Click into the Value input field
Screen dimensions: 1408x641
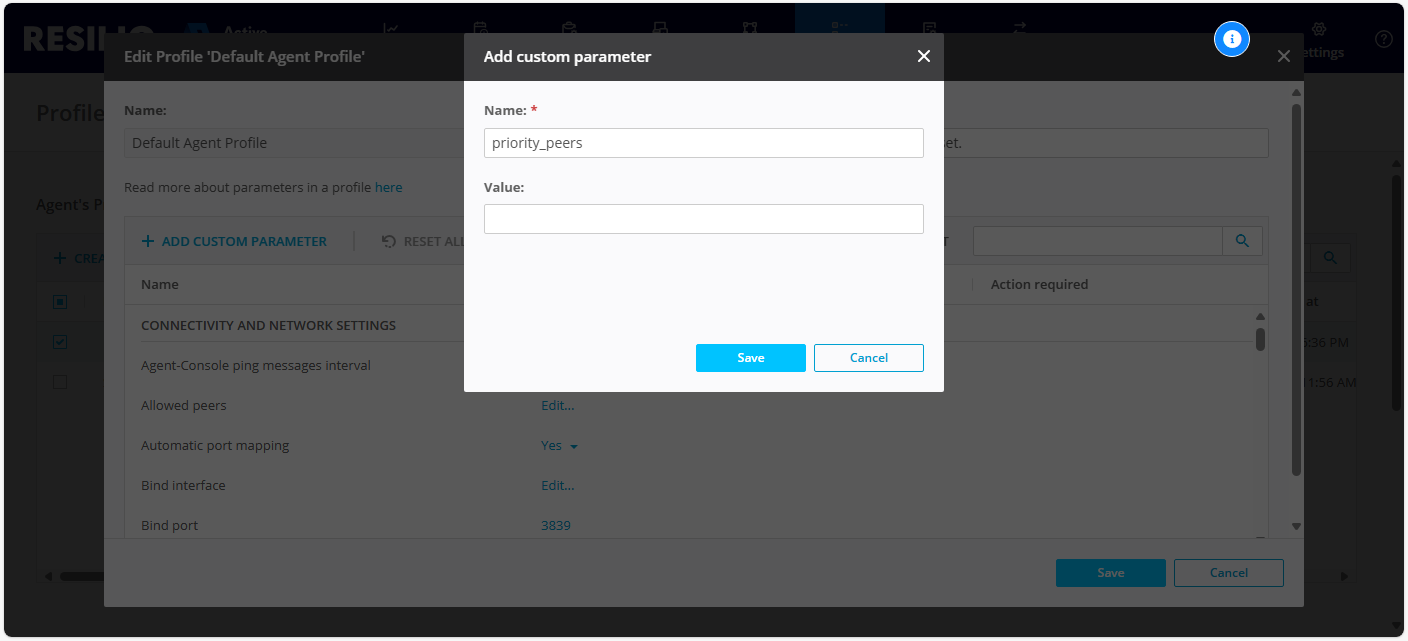point(703,219)
